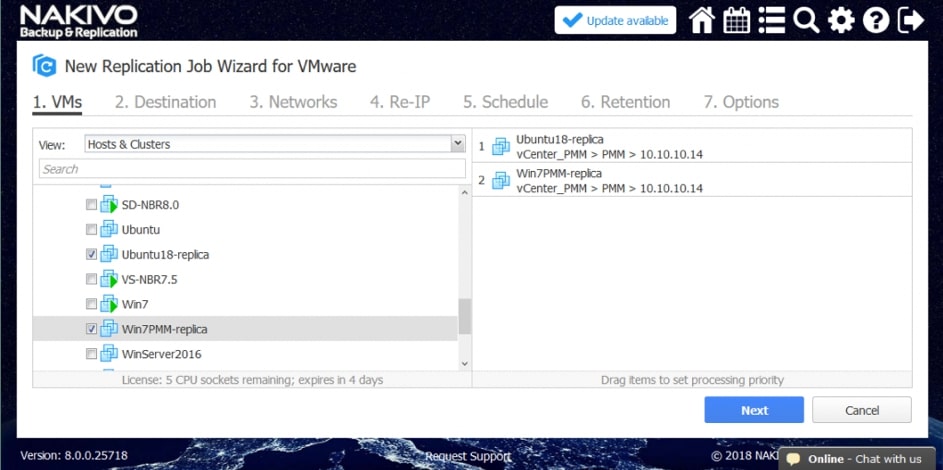
Task: Open the calendar icon in header
Action: (x=736, y=20)
